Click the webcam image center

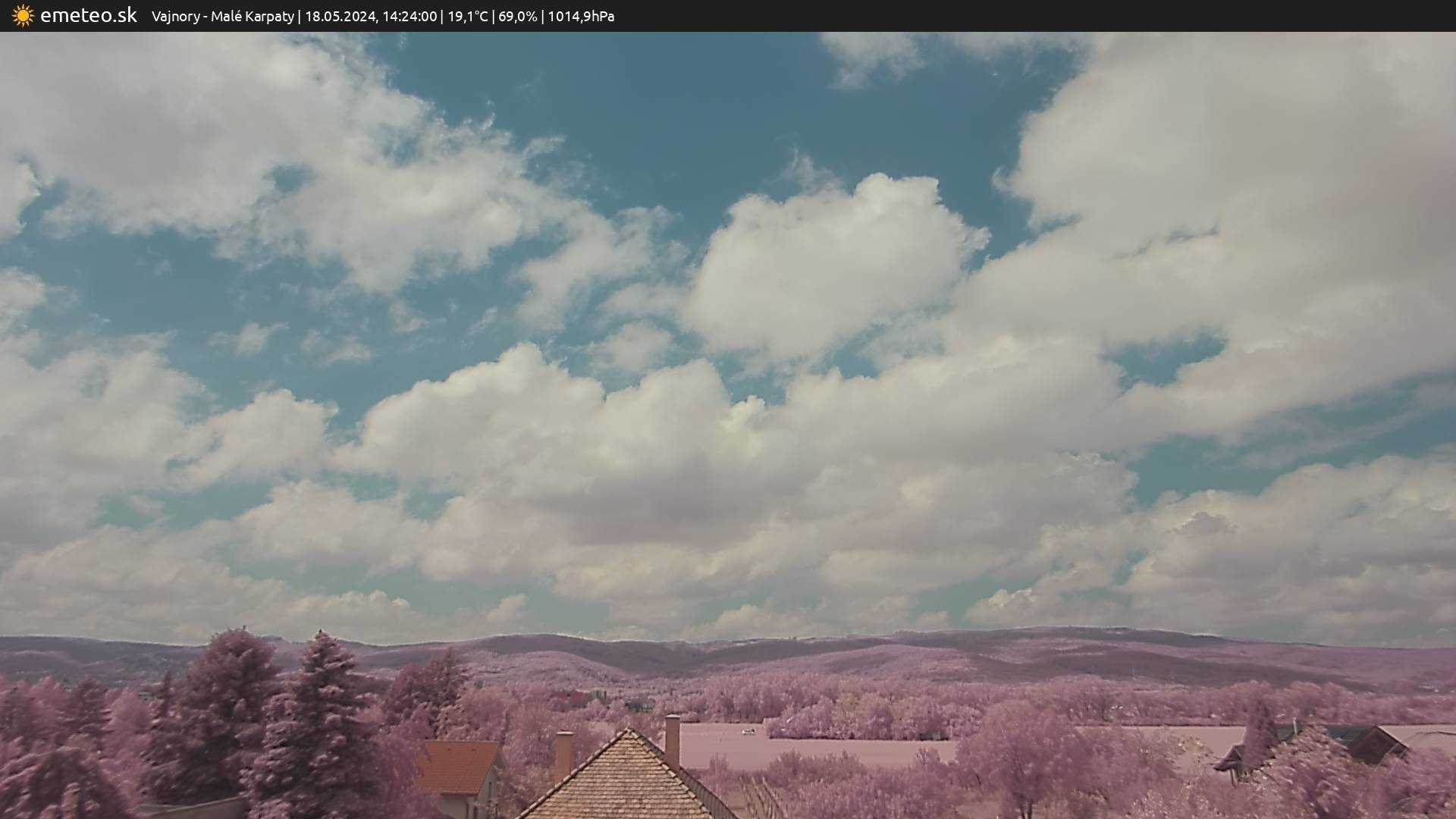coord(728,425)
